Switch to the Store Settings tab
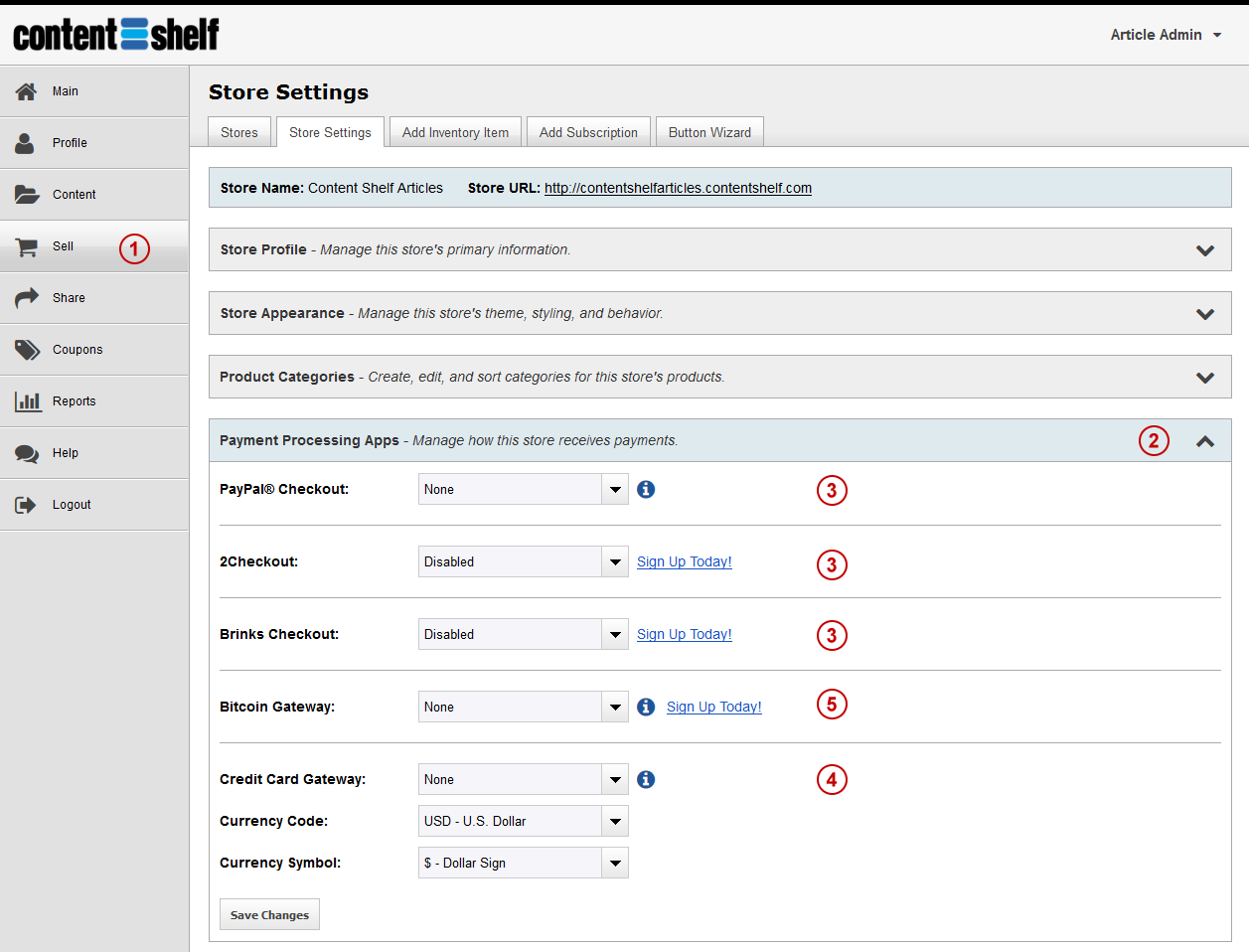The image size is (1249, 952). tap(330, 132)
